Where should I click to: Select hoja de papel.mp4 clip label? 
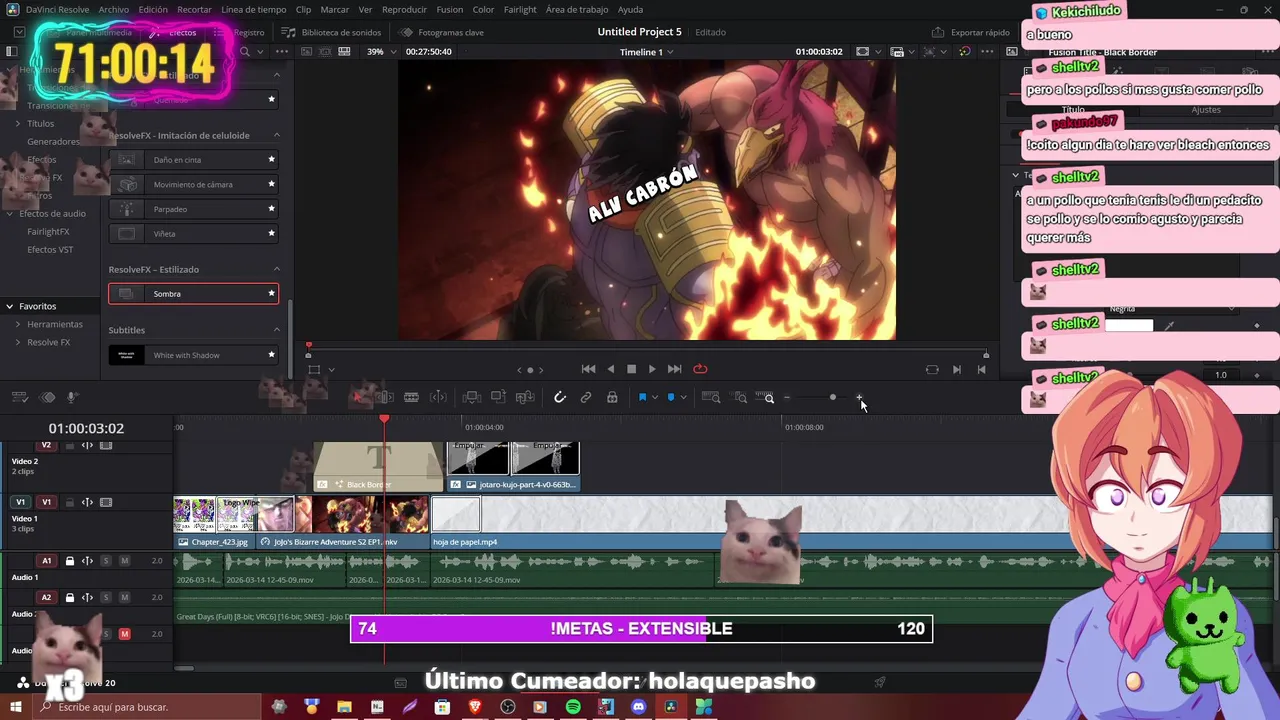[465, 542]
